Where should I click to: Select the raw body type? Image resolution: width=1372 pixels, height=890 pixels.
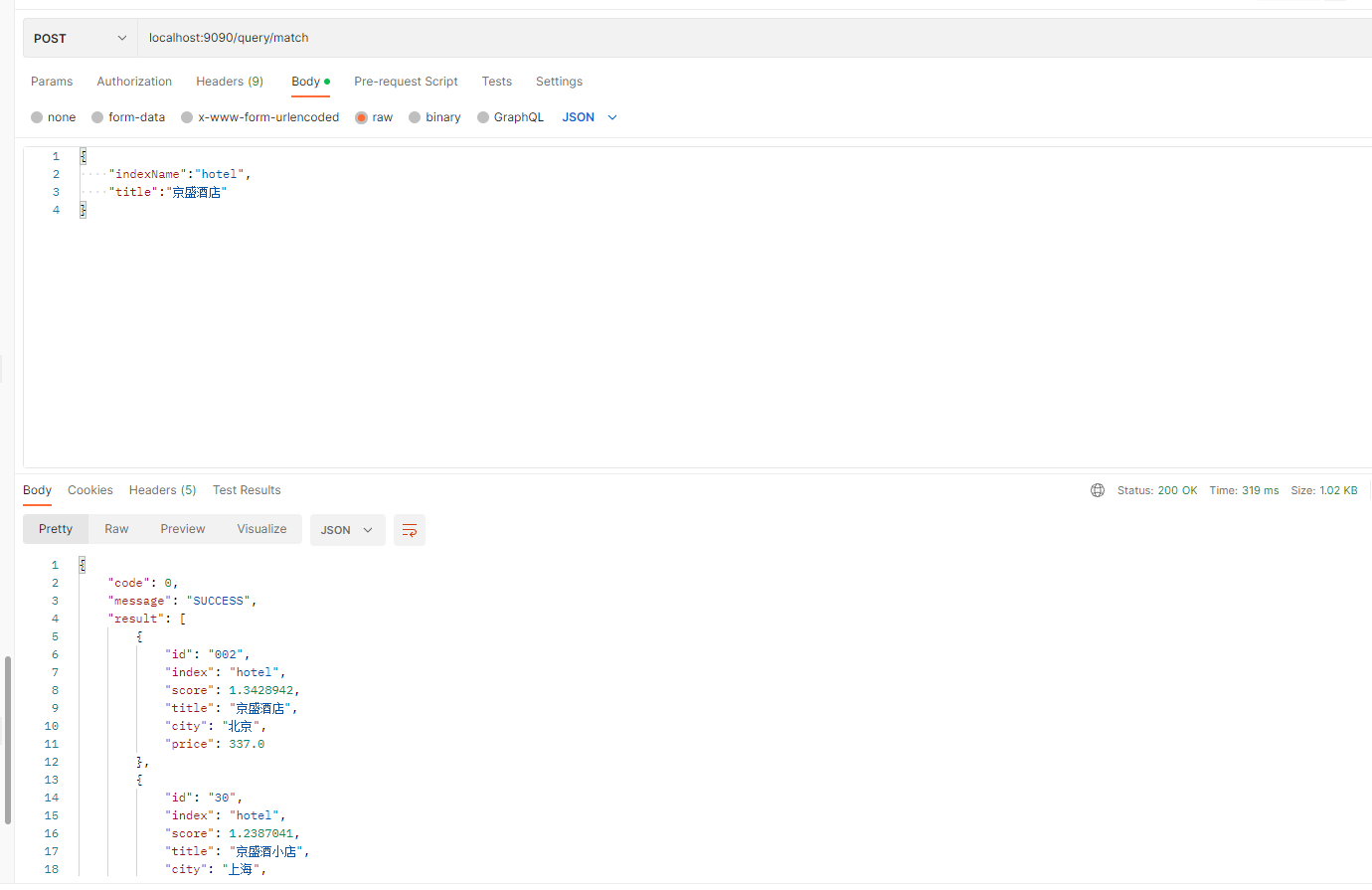click(374, 117)
